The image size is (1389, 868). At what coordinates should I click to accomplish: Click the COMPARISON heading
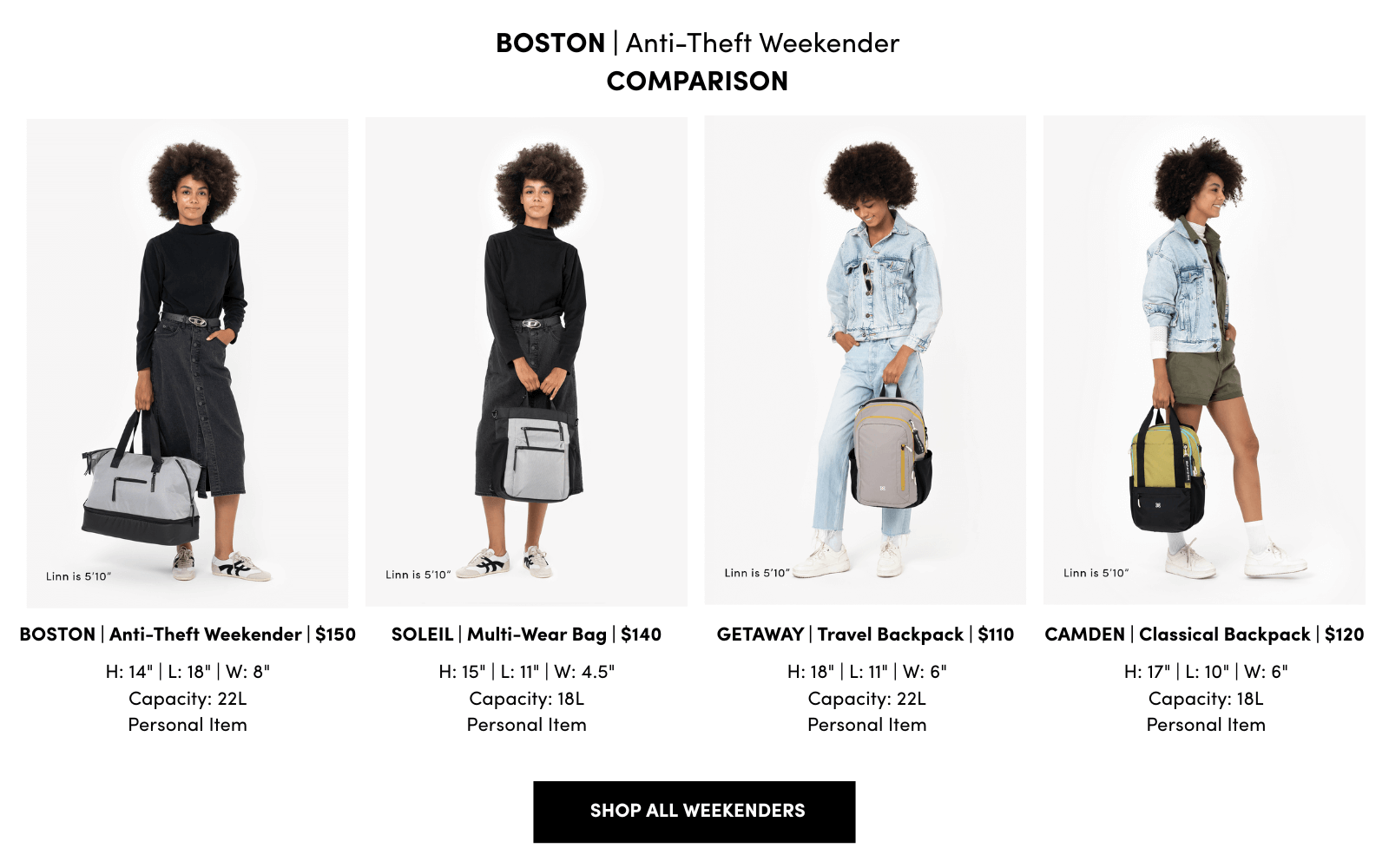pyautogui.click(x=697, y=82)
